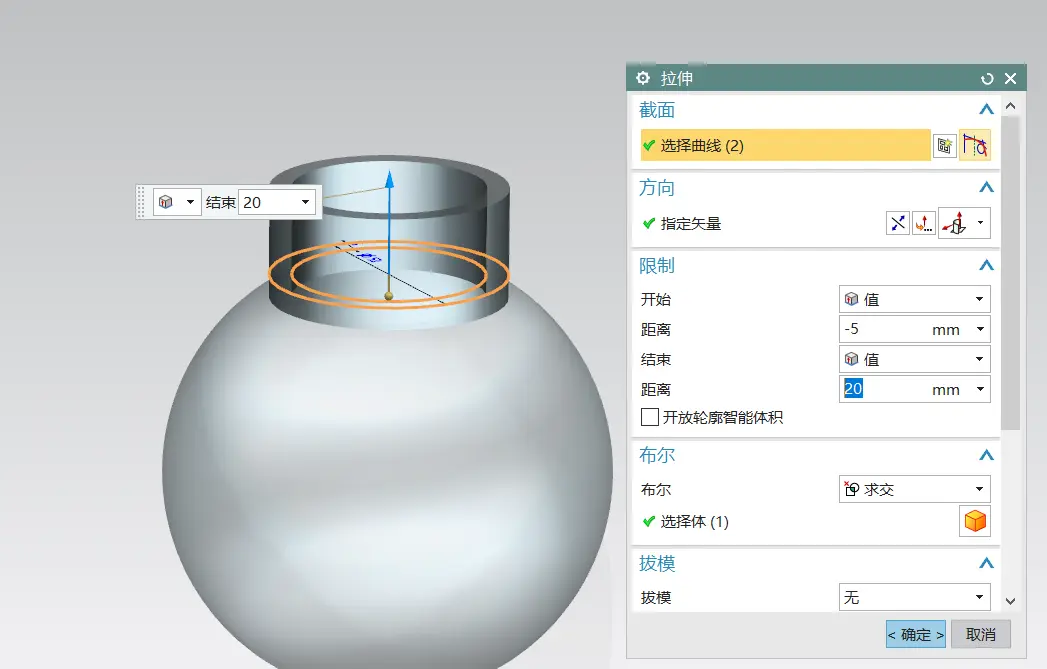Open the end distance options arrow
The height and width of the screenshot is (669, 1047).
point(980,389)
